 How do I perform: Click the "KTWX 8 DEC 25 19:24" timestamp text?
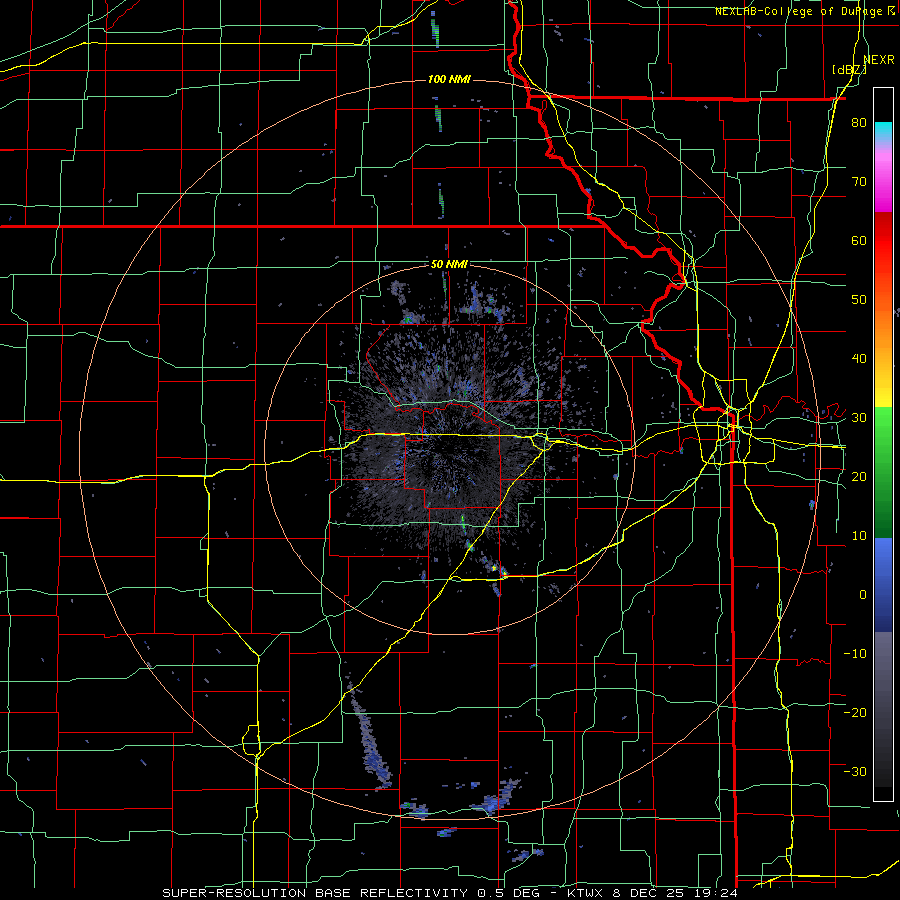click(652, 893)
